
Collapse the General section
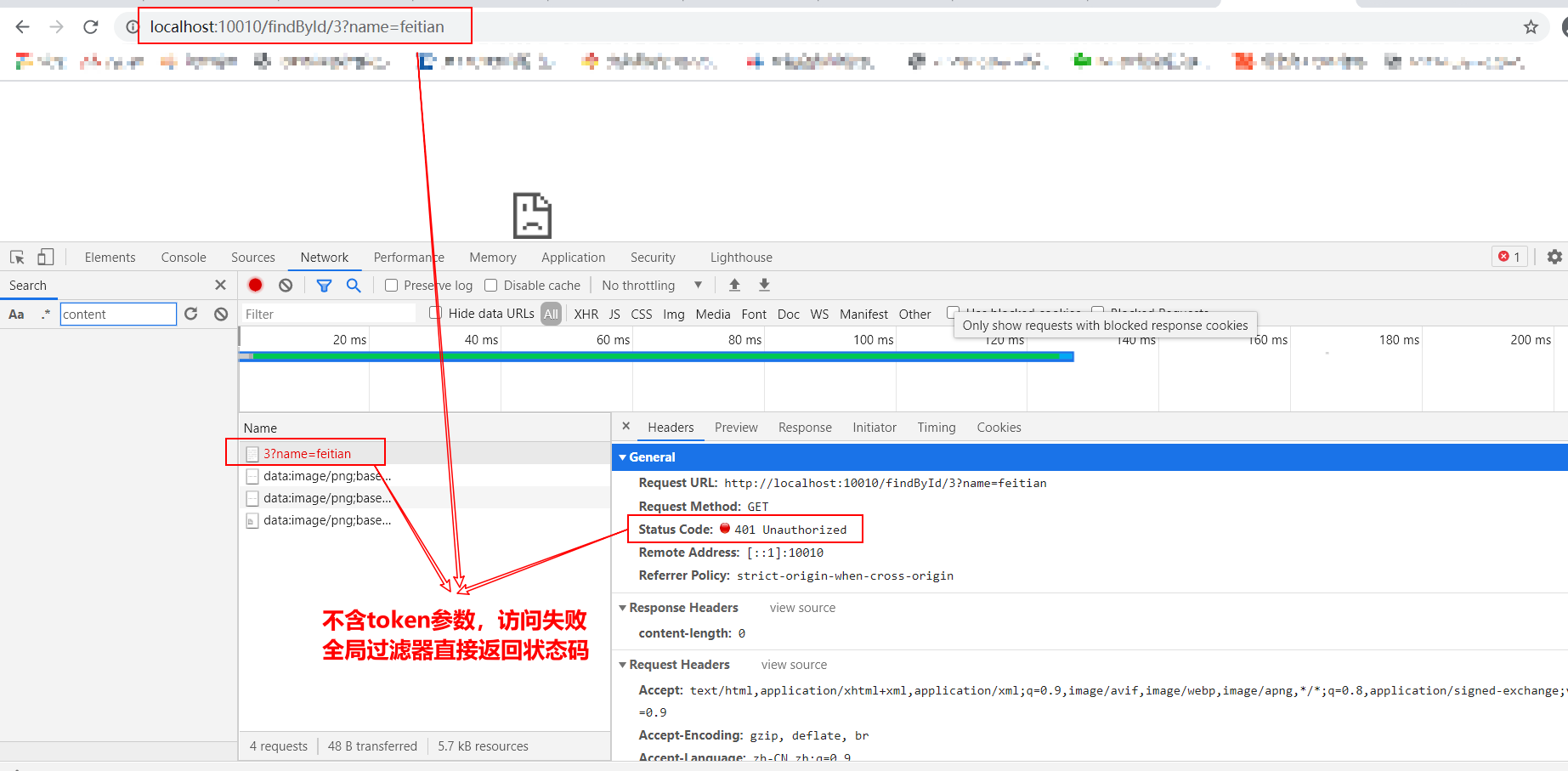623,456
